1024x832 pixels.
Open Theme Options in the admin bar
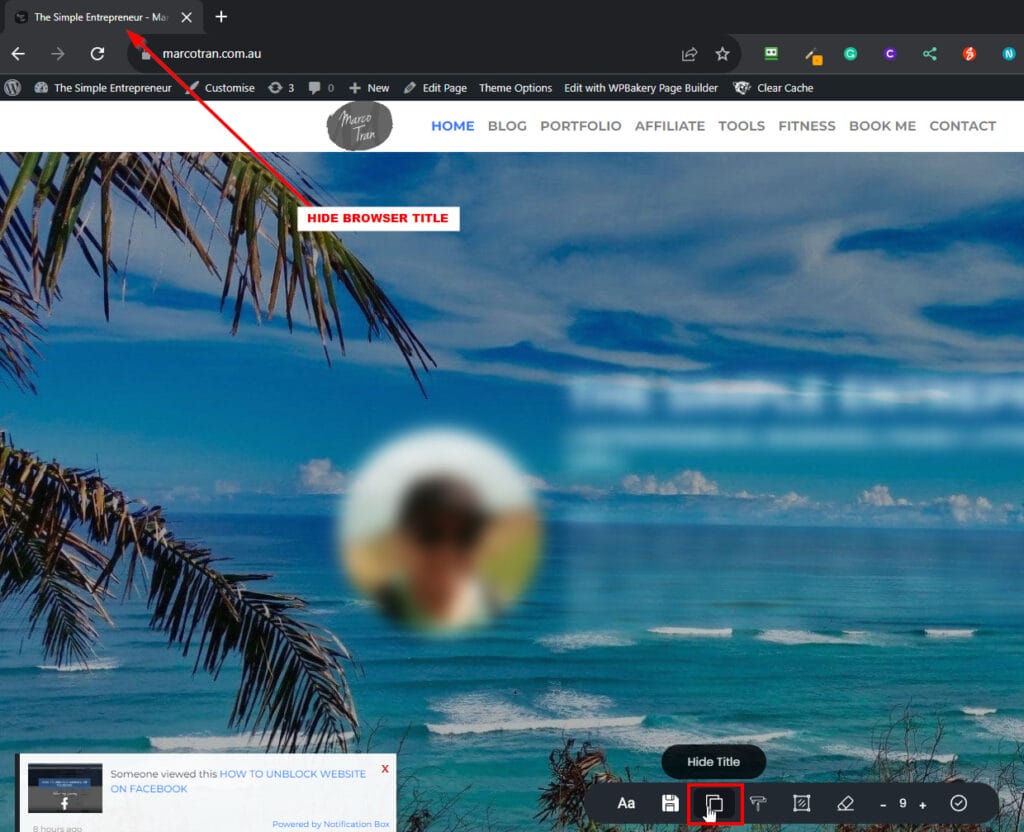515,88
